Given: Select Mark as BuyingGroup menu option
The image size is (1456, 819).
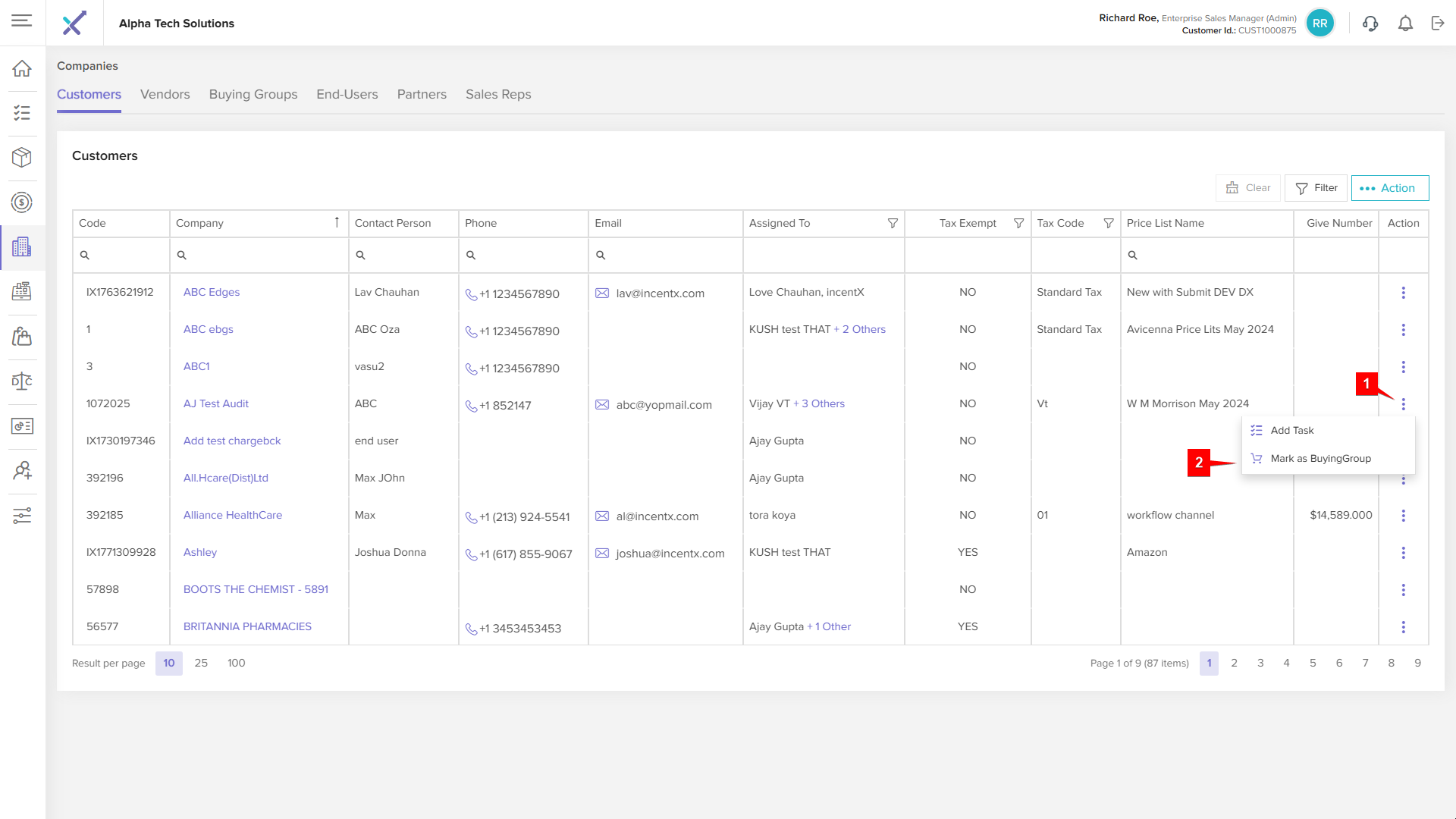Looking at the screenshot, I should coord(1320,459).
